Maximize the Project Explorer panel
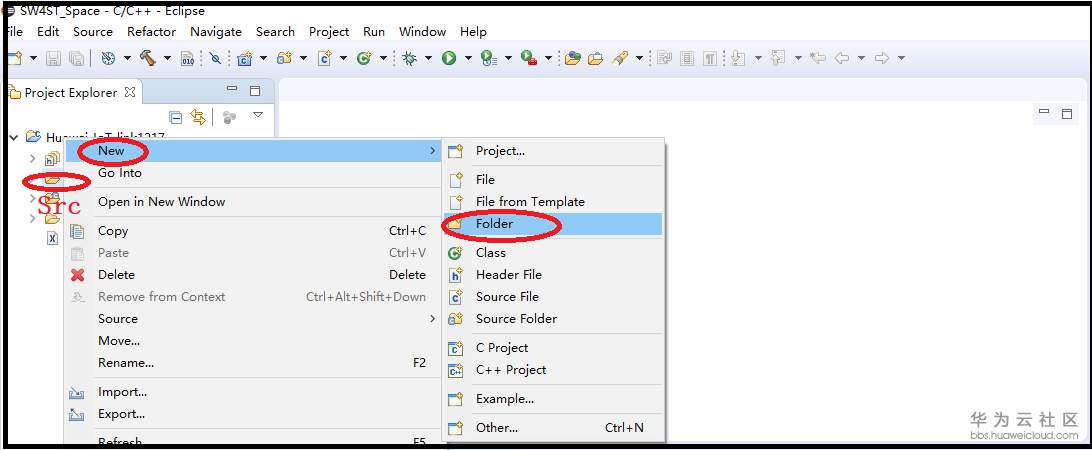1092x450 pixels. 255,91
